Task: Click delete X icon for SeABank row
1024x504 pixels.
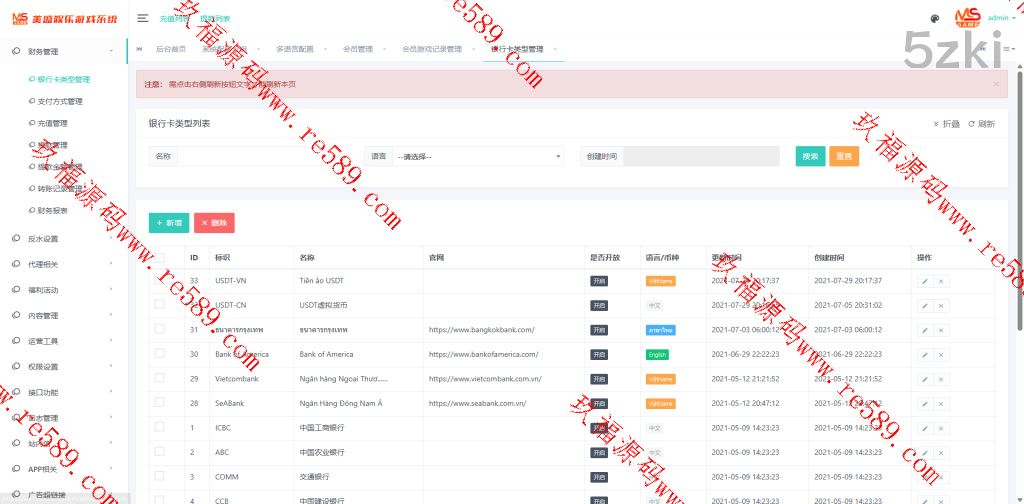Action: [x=941, y=403]
